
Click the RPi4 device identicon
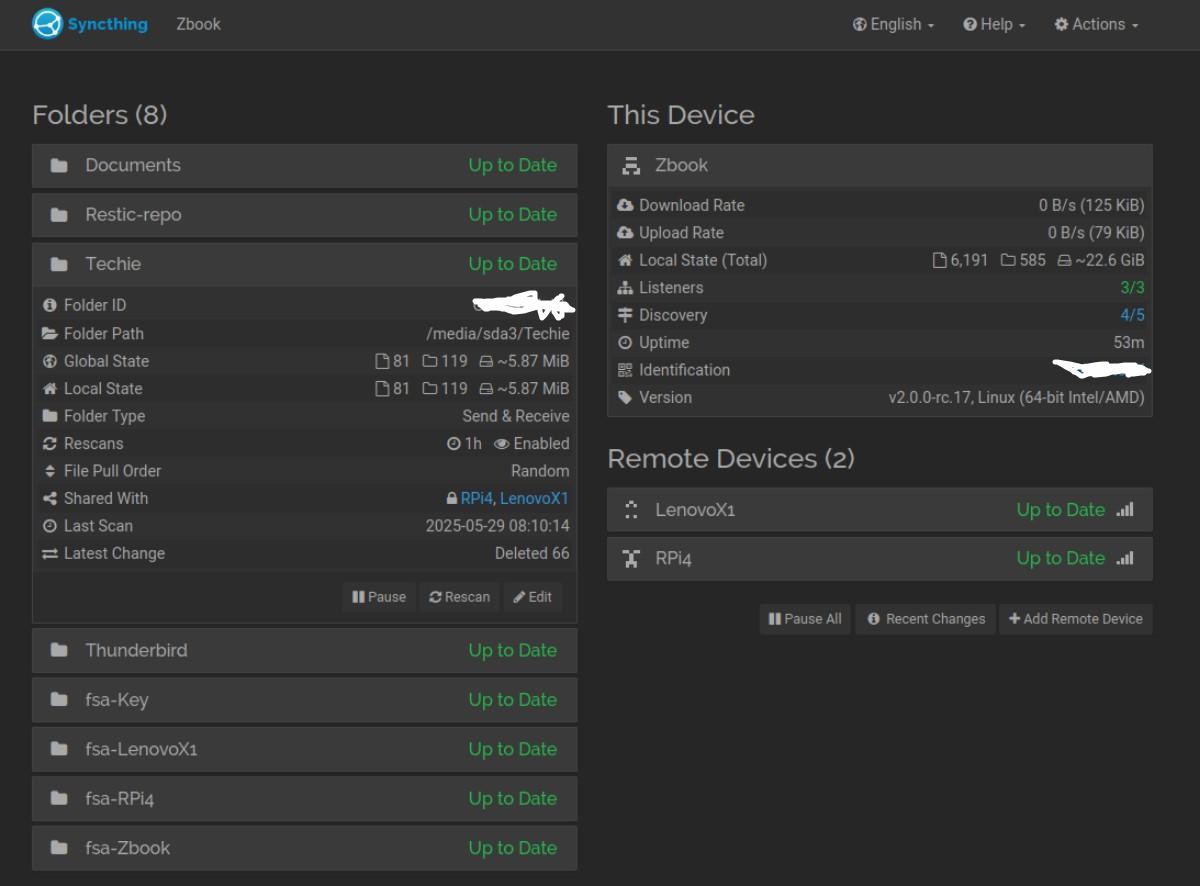[x=631, y=559]
